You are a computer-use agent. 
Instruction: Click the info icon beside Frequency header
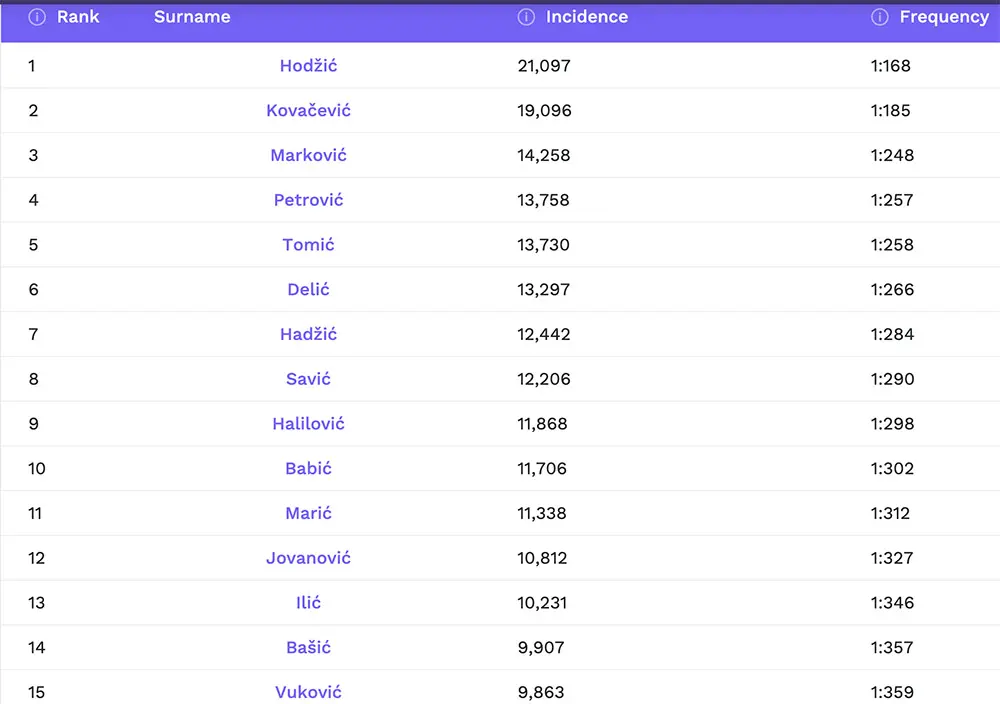pos(880,17)
